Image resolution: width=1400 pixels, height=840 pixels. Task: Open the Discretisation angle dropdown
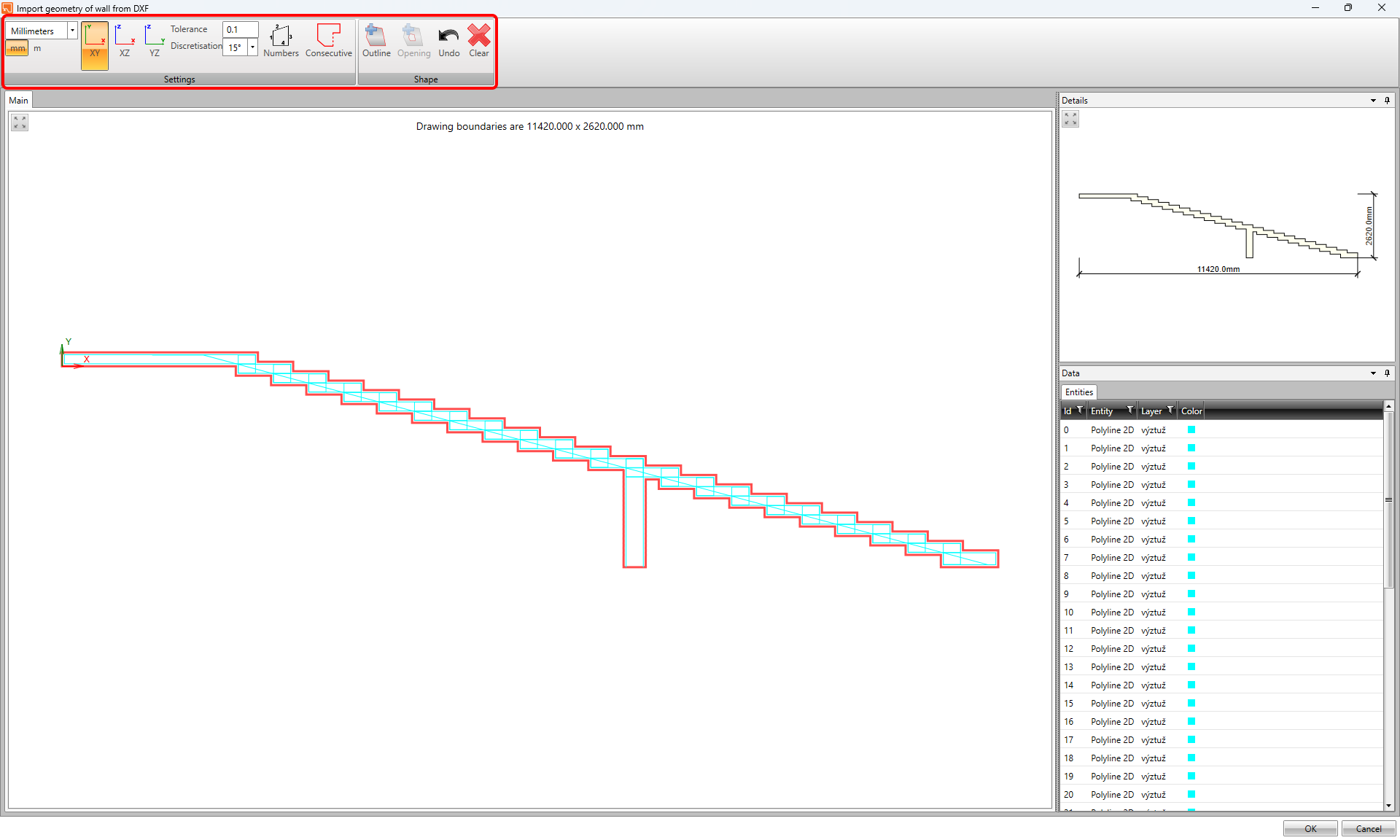[x=252, y=47]
